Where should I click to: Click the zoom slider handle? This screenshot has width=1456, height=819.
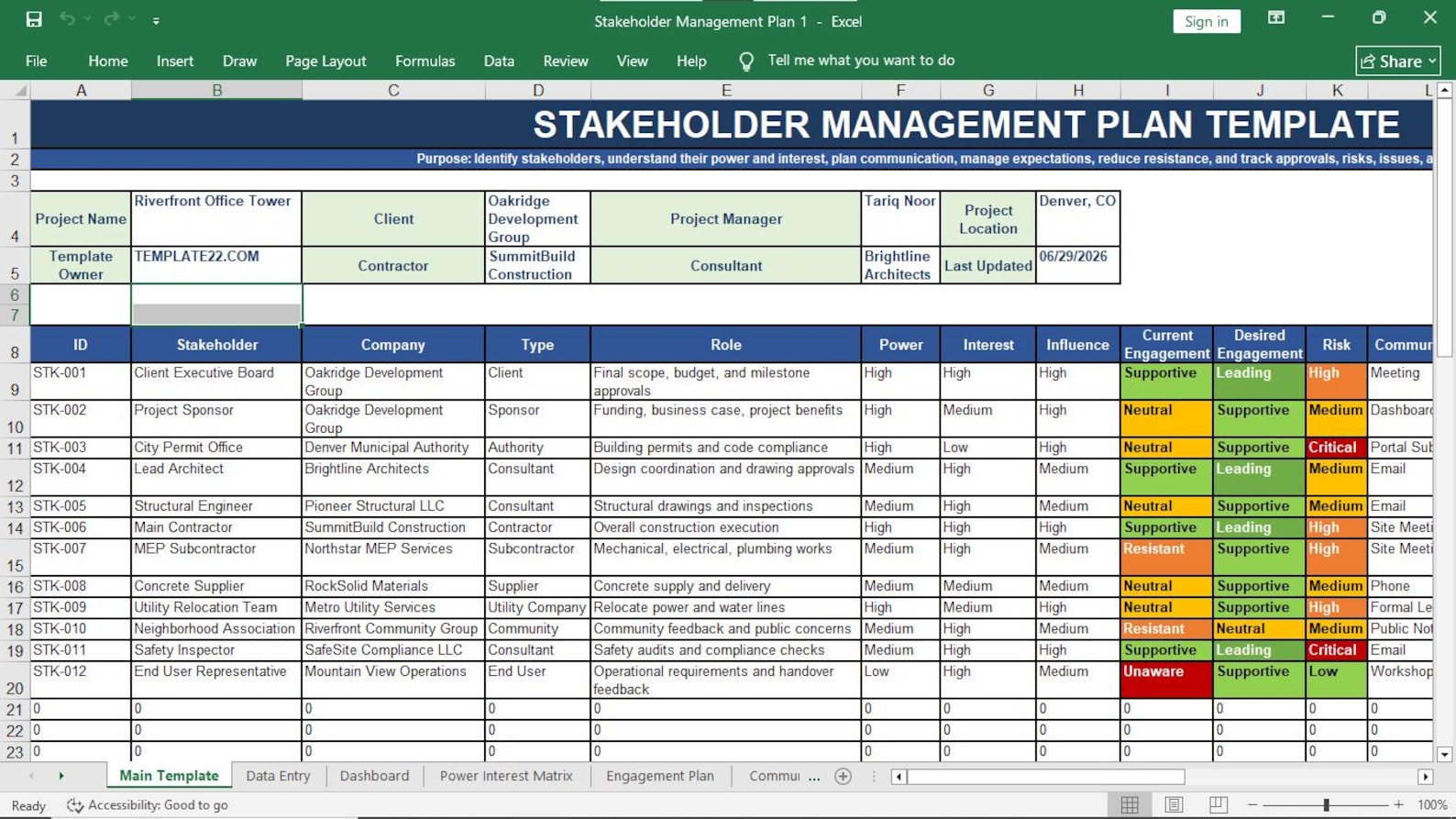pos(1326,805)
